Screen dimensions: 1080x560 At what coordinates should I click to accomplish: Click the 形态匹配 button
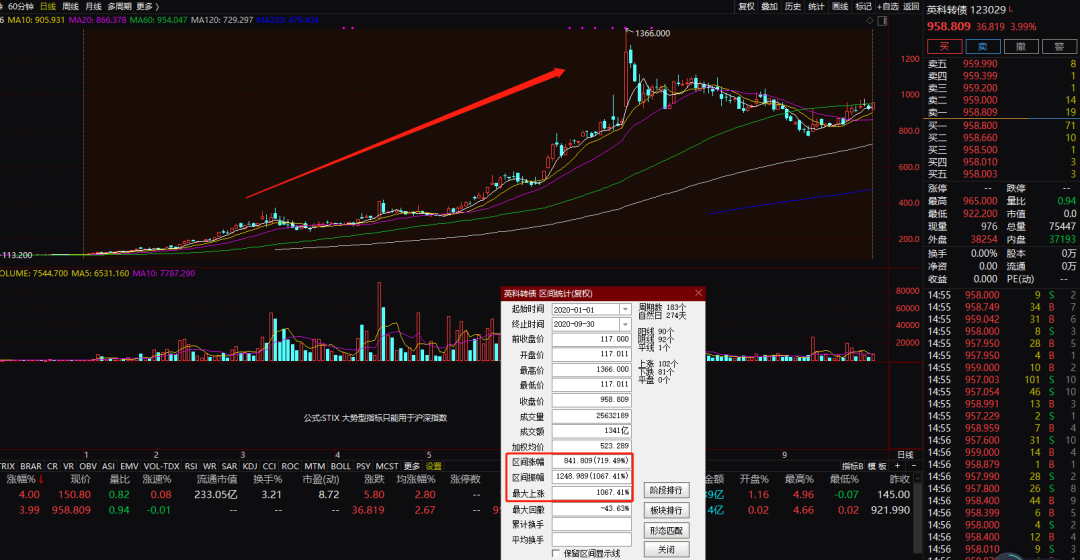[666, 530]
